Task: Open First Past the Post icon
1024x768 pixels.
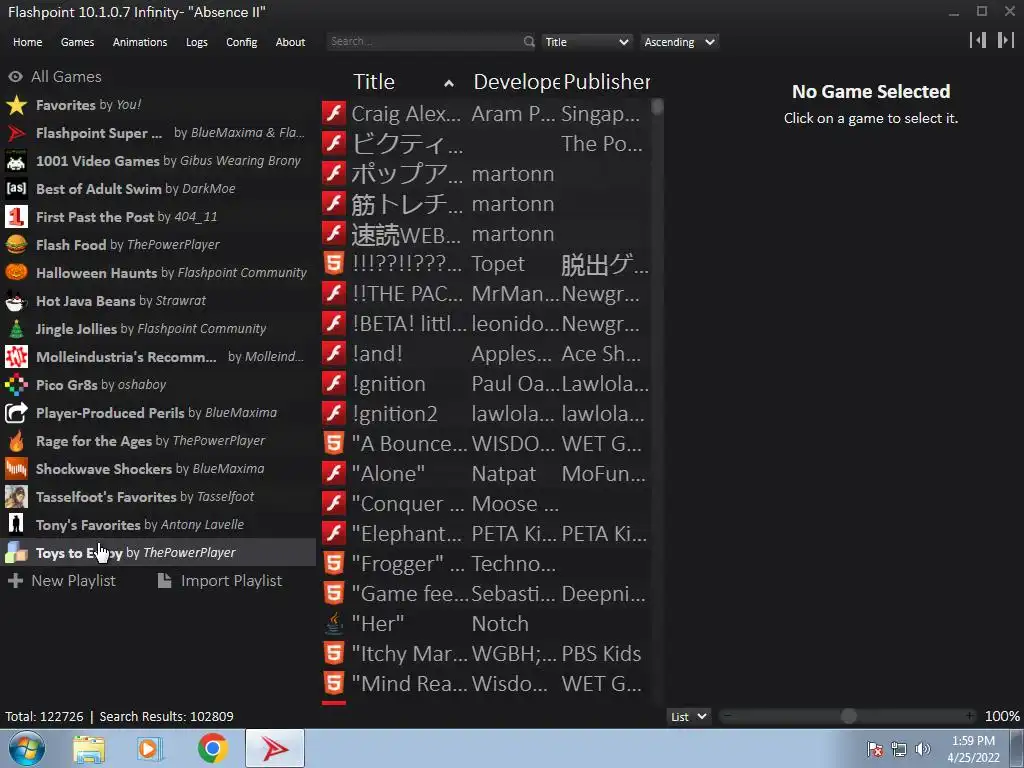Action: pos(16,217)
